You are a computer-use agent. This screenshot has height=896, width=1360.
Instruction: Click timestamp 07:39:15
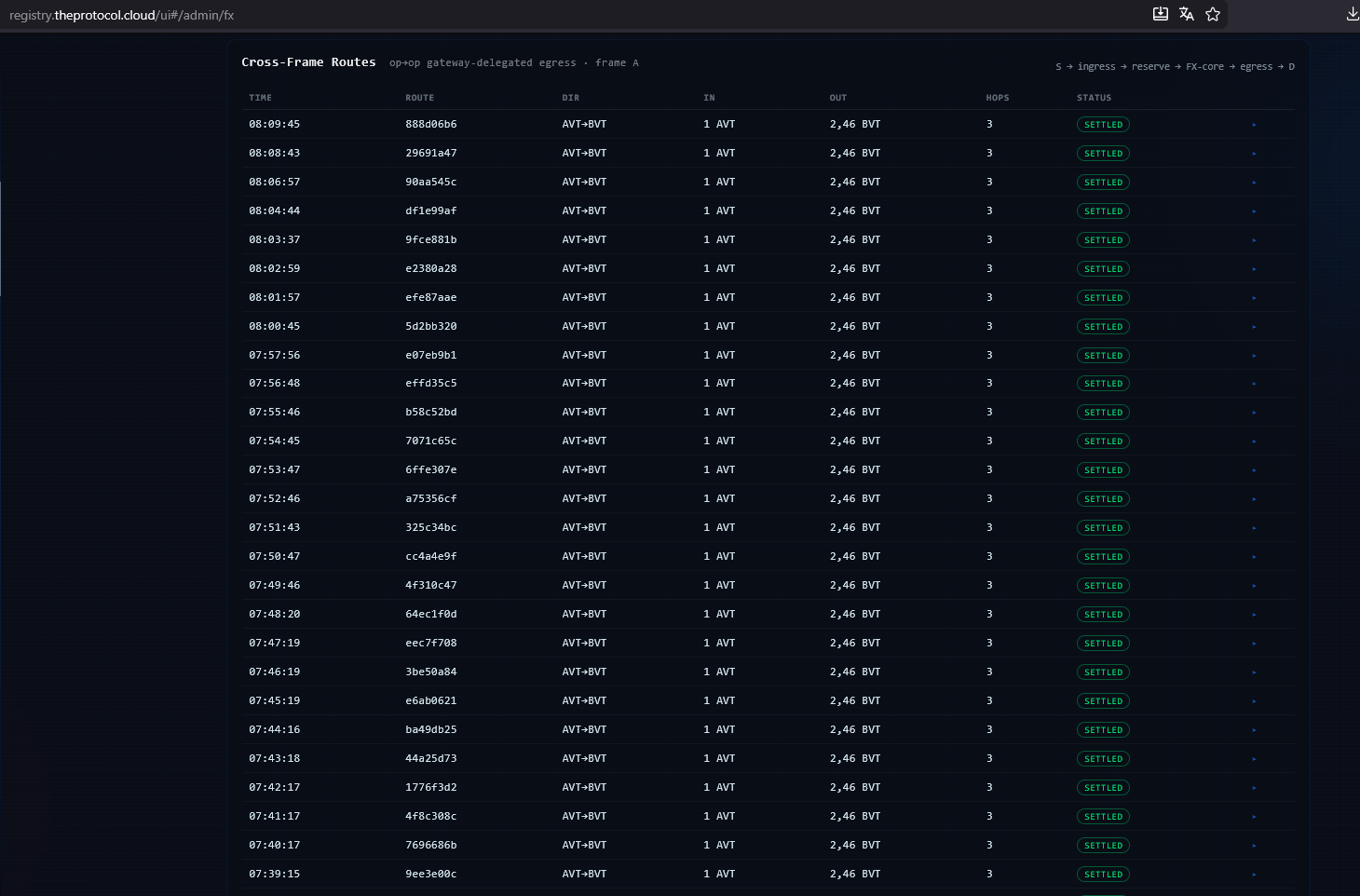(x=275, y=875)
